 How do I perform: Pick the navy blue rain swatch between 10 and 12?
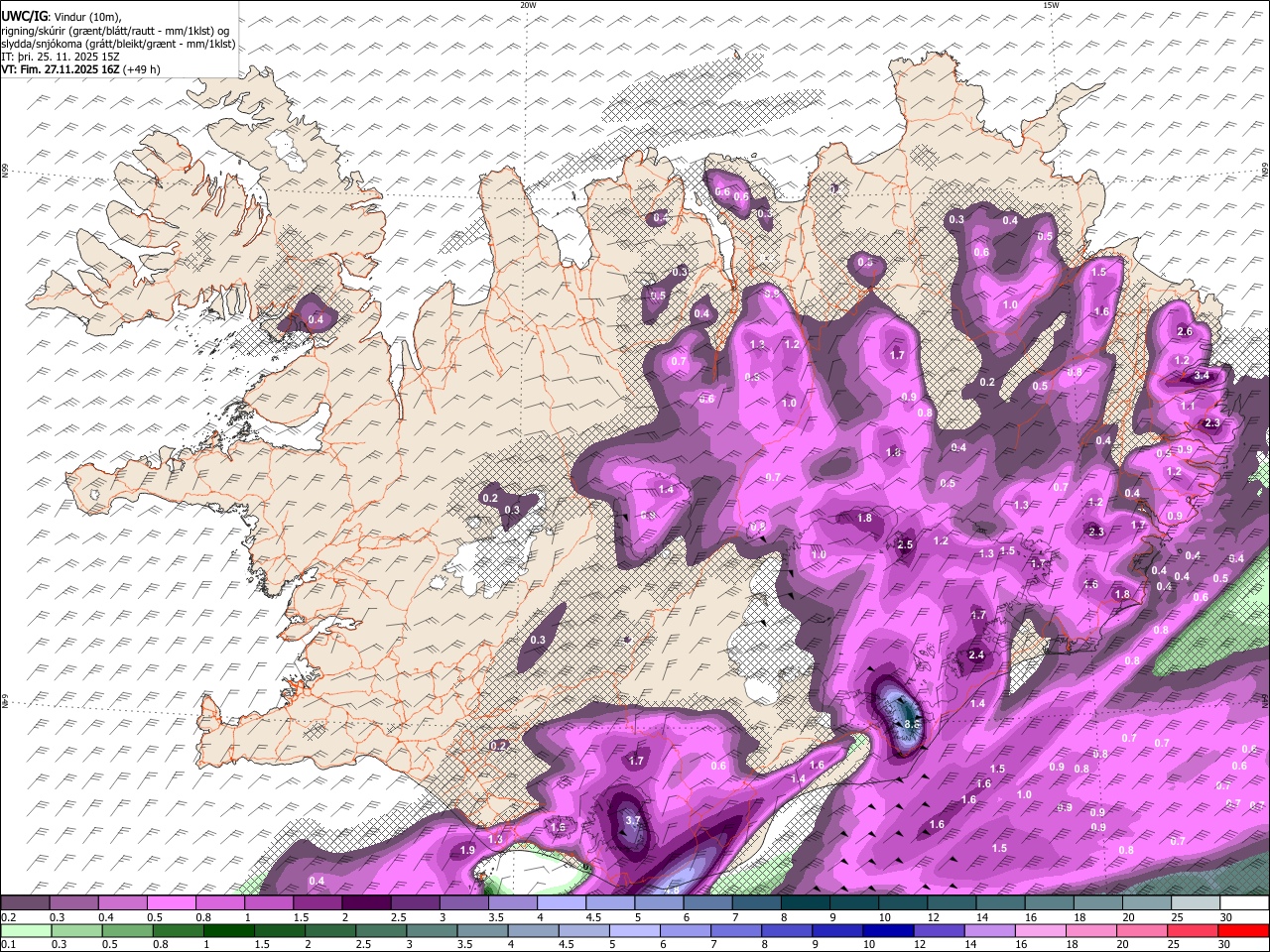coord(888,930)
